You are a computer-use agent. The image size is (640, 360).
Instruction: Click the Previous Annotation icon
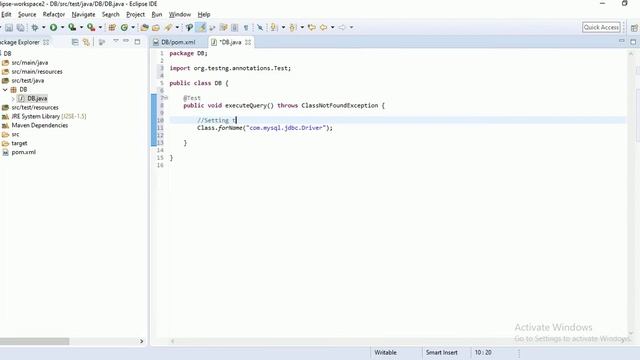click(x=293, y=27)
